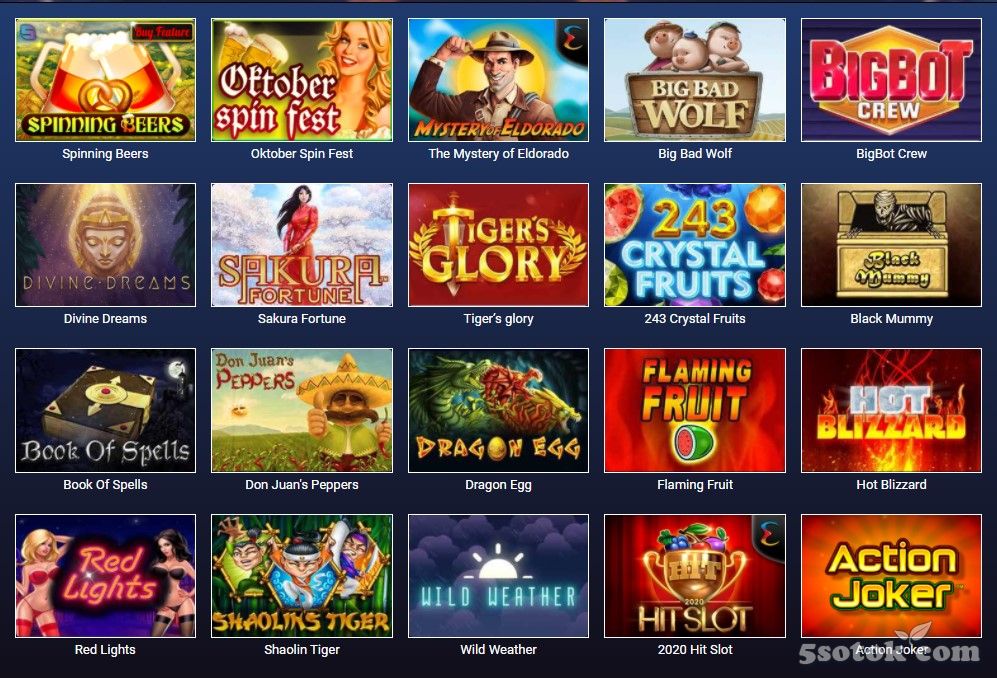The width and height of the screenshot is (997, 678).
Task: Click the Endorphina logo on Mystery of Eldorado
Action: pyautogui.click(x=572, y=38)
